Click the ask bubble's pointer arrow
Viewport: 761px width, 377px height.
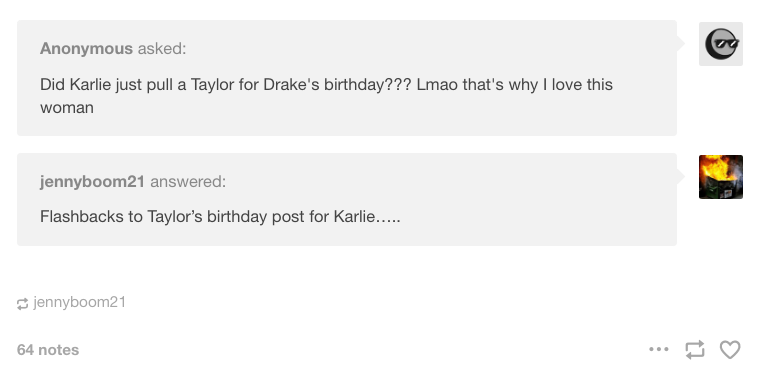pos(680,44)
